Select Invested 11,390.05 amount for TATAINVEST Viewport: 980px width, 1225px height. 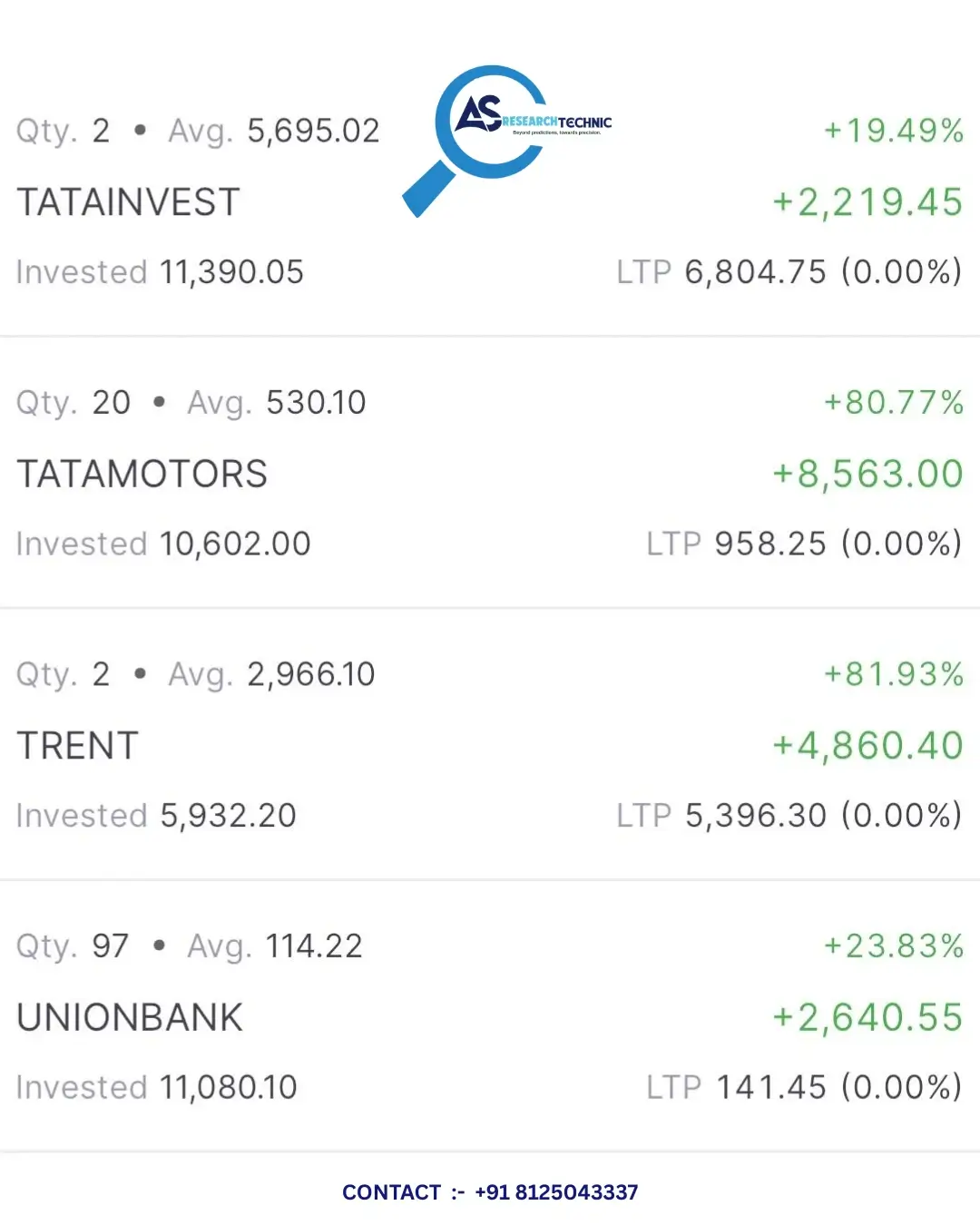[x=160, y=272]
